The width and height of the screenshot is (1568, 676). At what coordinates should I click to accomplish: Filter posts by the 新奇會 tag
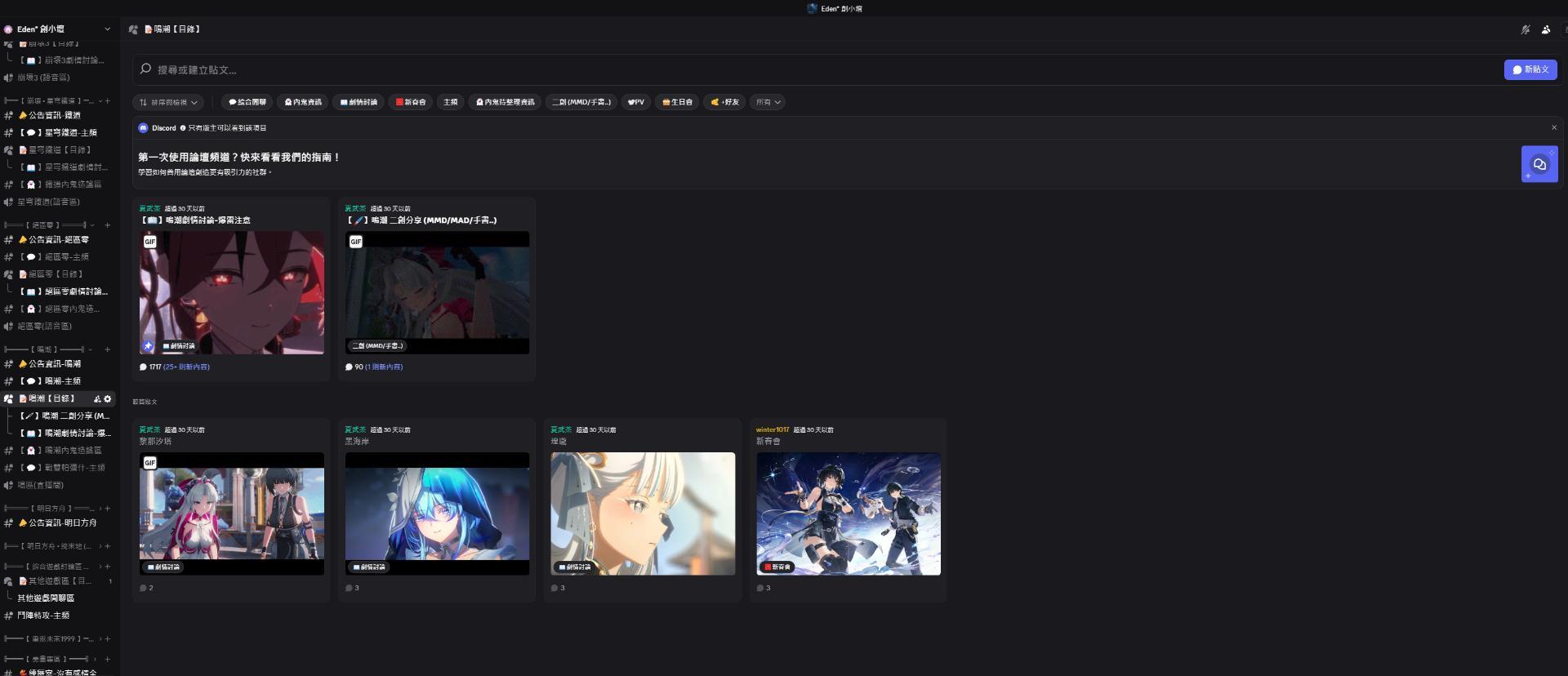coord(410,103)
